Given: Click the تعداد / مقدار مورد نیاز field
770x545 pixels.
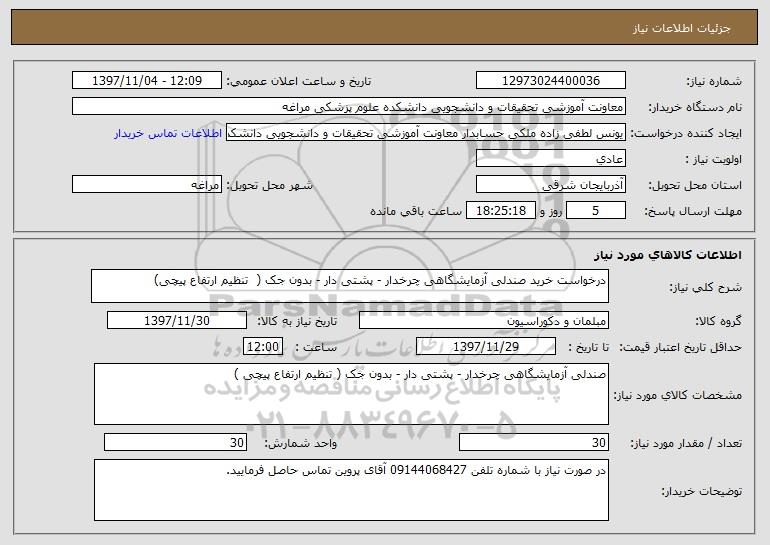Looking at the screenshot, I should pos(534,442).
